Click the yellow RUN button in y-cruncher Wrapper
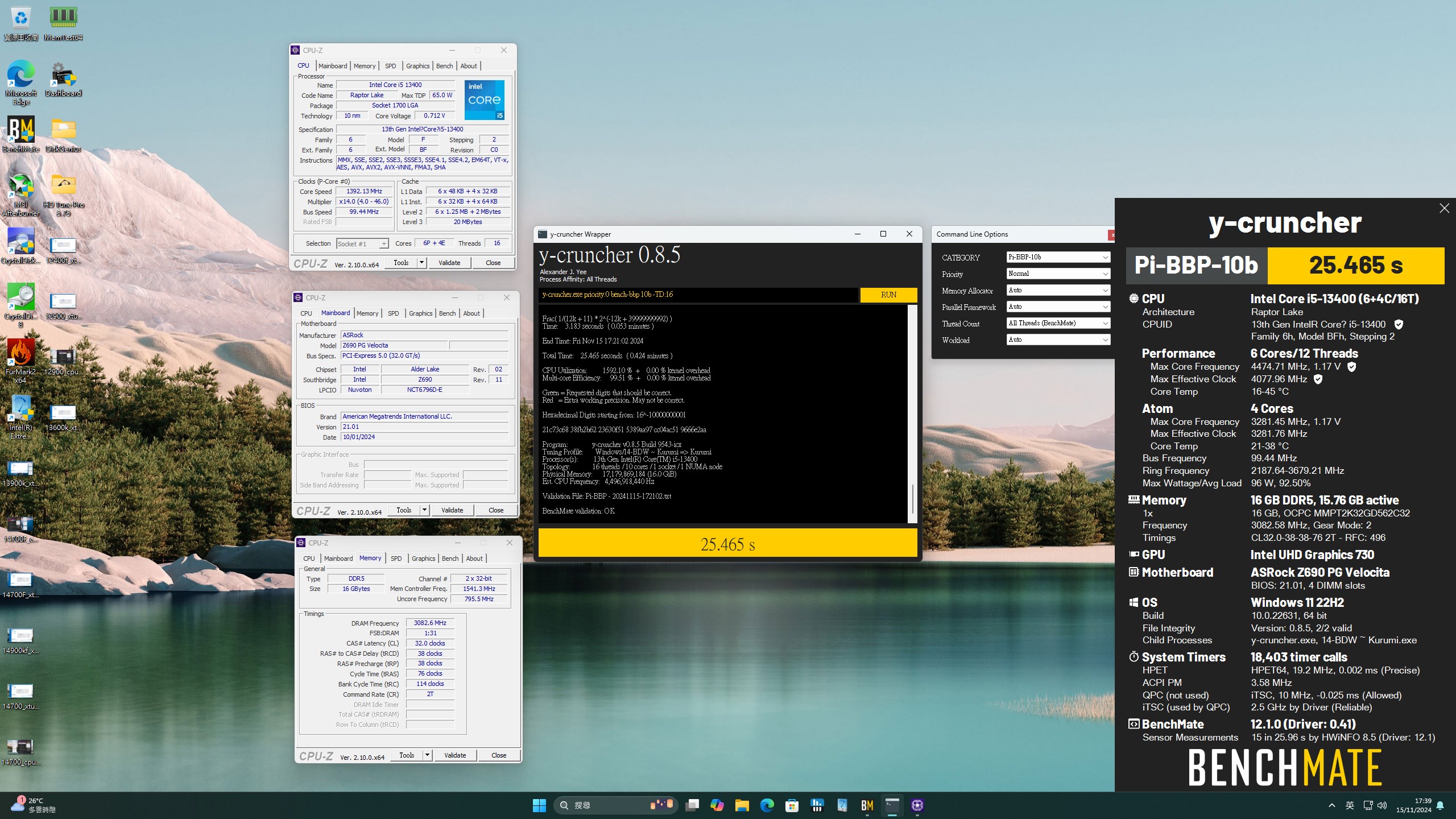 pos(888,295)
